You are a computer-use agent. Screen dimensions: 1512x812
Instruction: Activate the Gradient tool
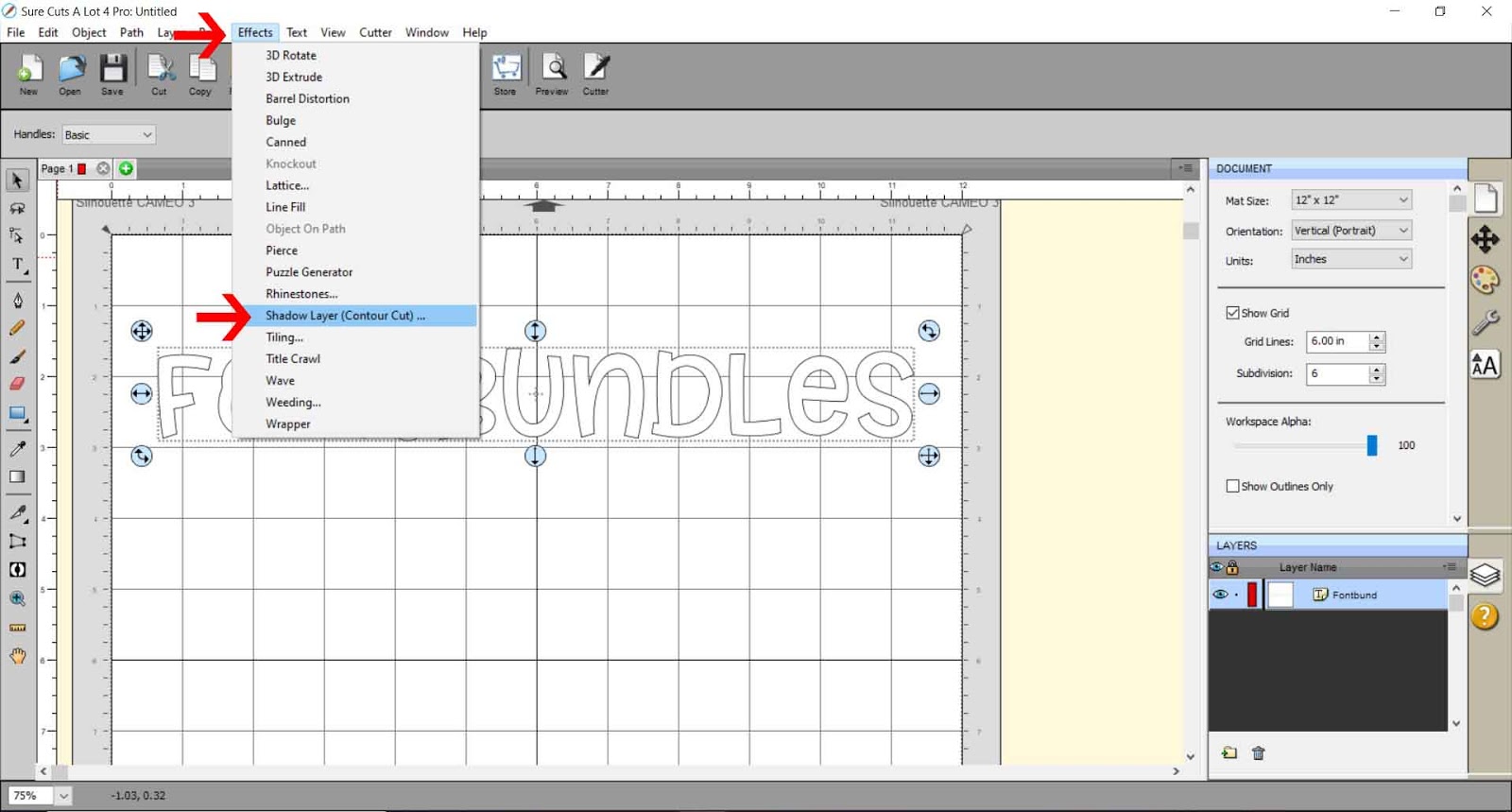17,476
